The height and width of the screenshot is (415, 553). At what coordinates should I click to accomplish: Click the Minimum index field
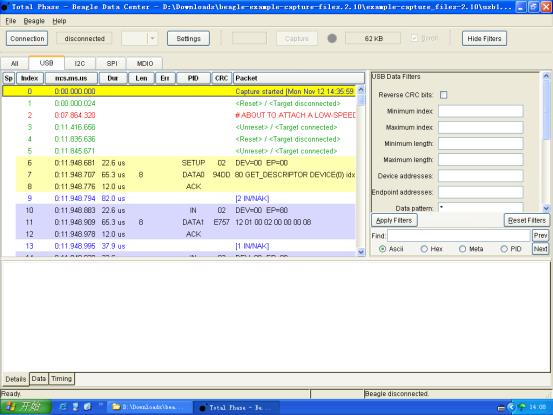point(480,111)
